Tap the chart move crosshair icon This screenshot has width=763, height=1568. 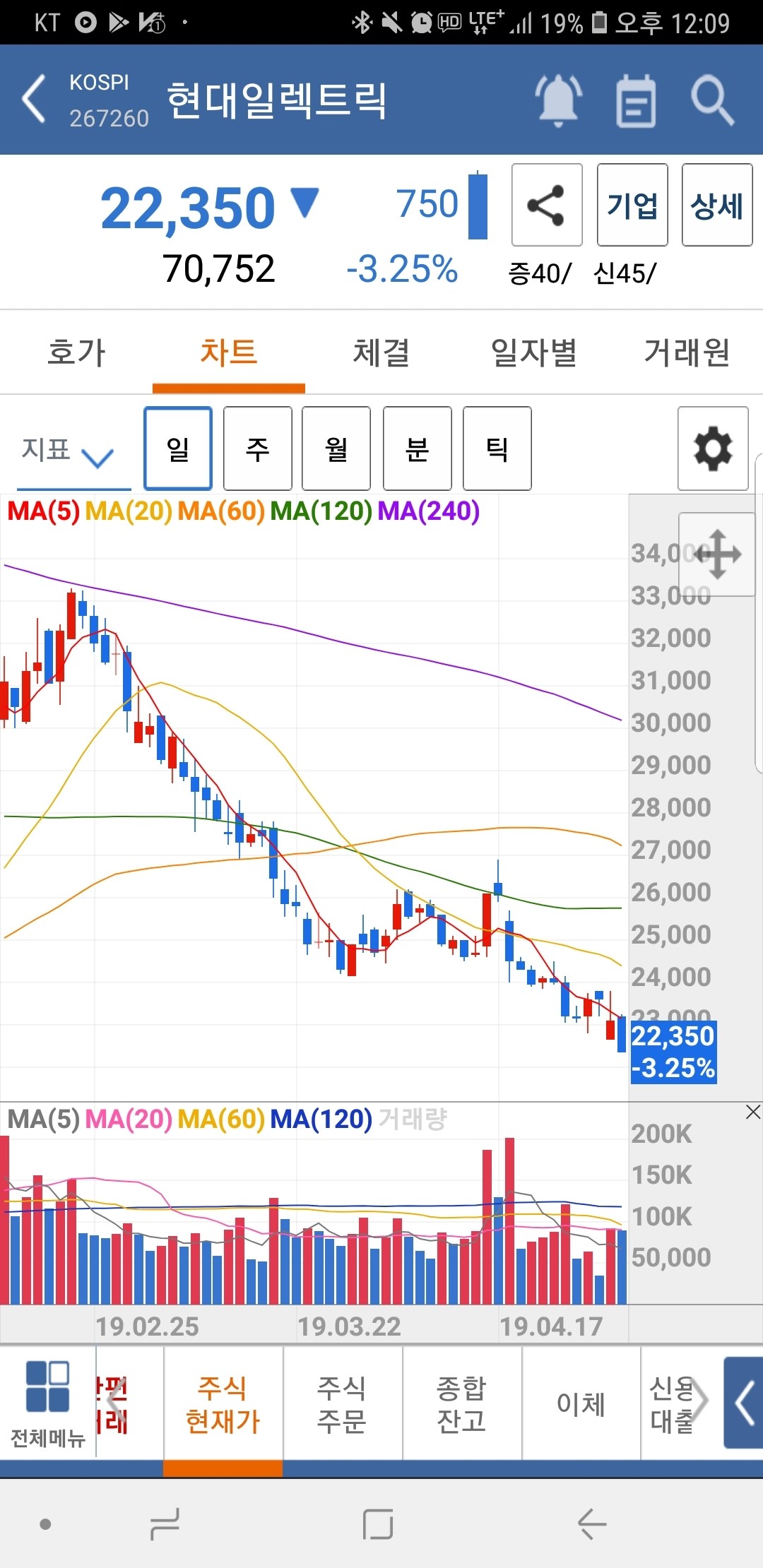point(717,554)
